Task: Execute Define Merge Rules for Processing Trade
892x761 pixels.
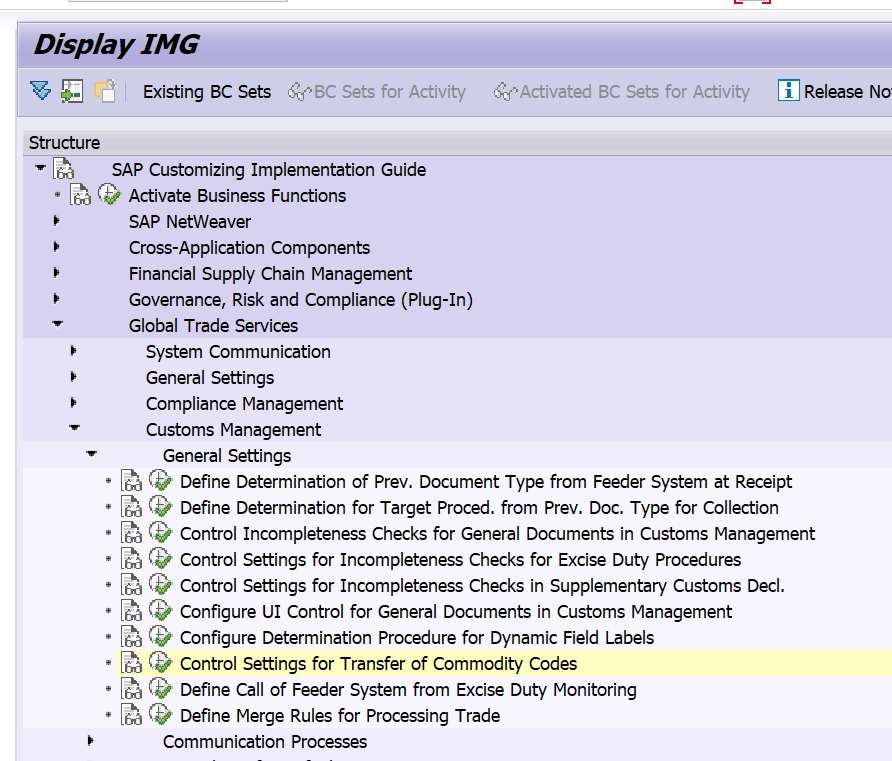Action: point(160,715)
